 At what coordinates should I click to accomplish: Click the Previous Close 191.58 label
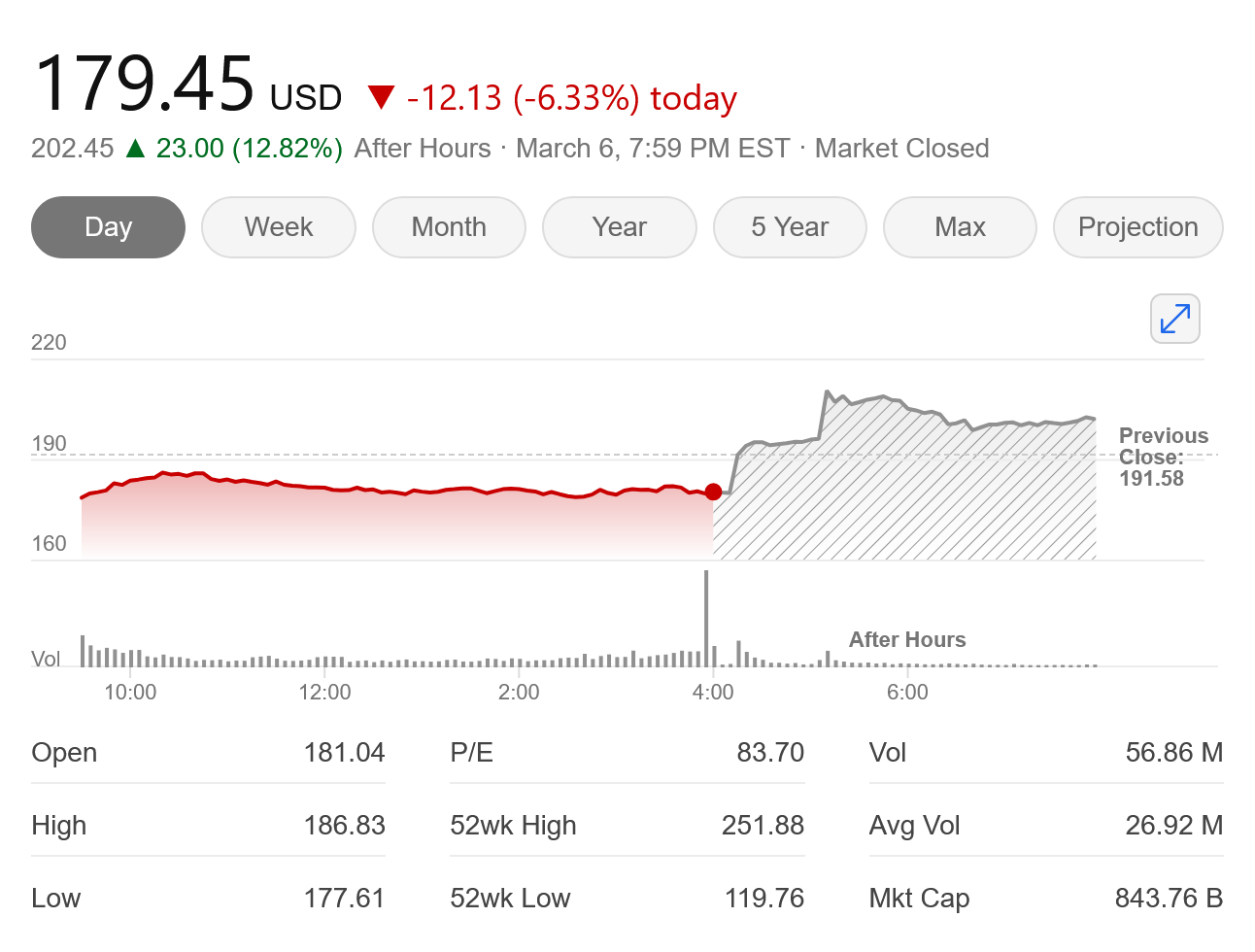tap(1163, 457)
